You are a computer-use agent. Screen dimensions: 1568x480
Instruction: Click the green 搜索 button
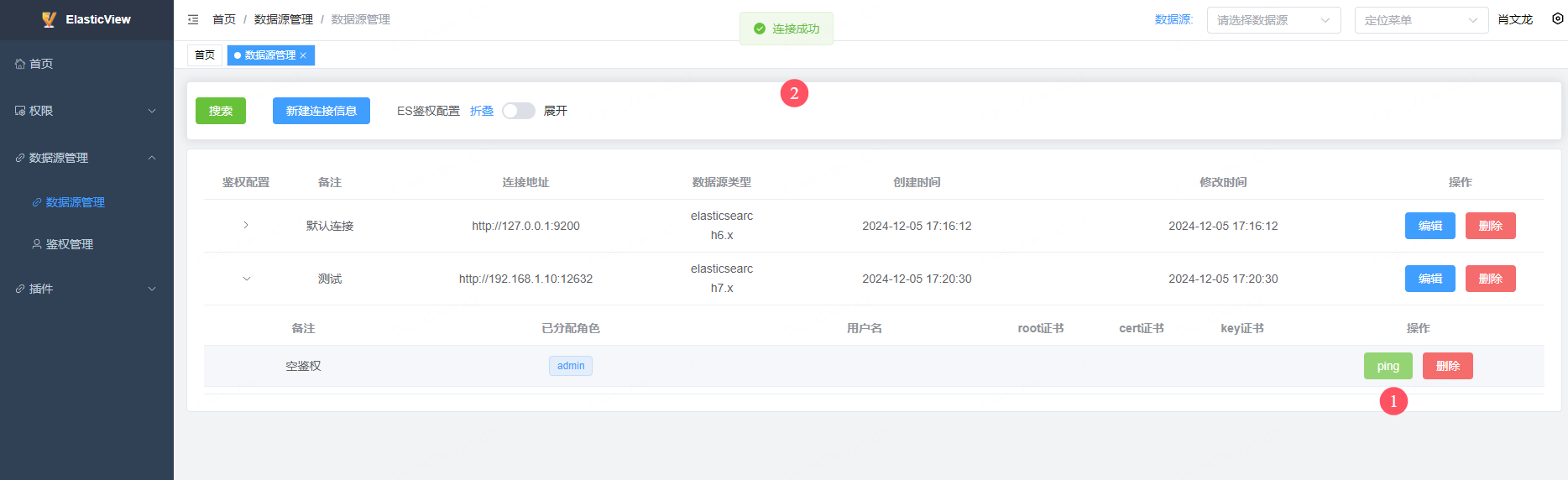[221, 111]
